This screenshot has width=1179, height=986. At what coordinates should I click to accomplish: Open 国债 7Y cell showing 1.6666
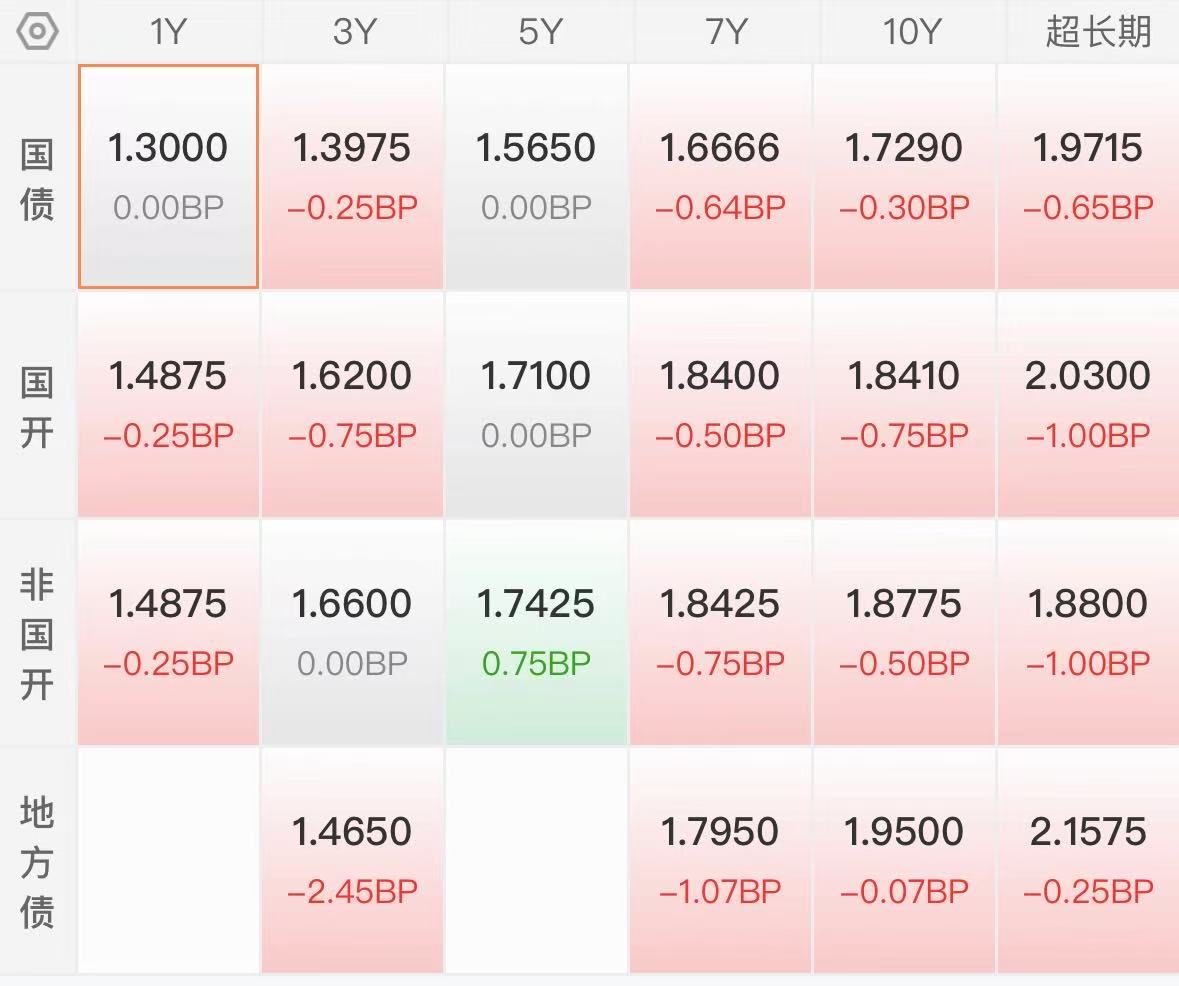[x=720, y=176]
